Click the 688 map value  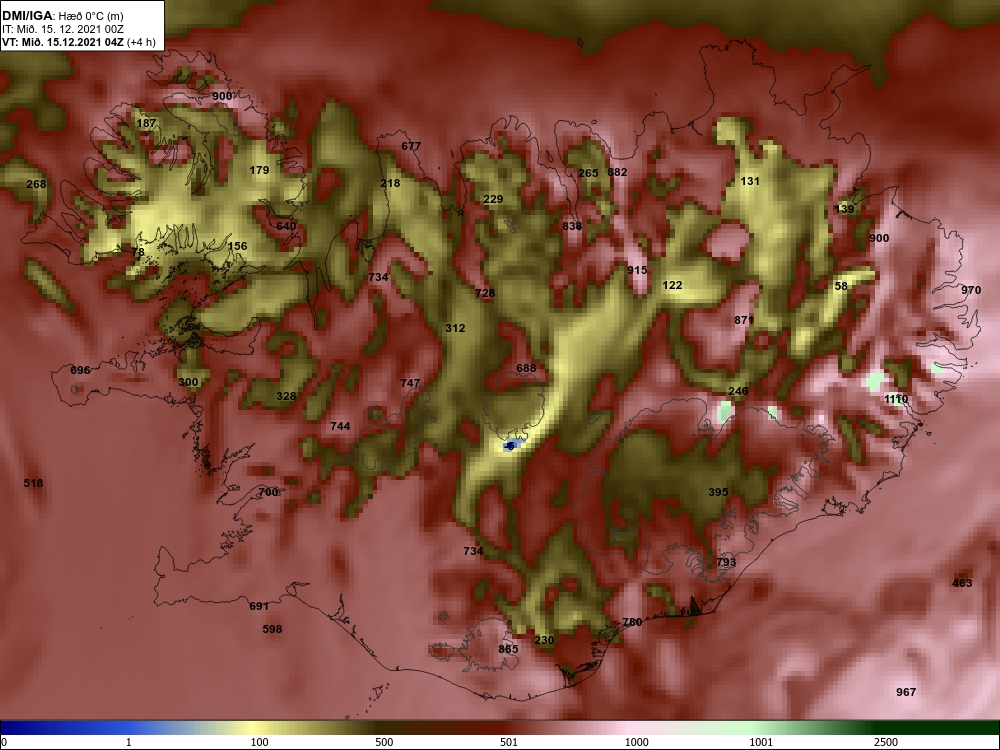click(x=526, y=369)
